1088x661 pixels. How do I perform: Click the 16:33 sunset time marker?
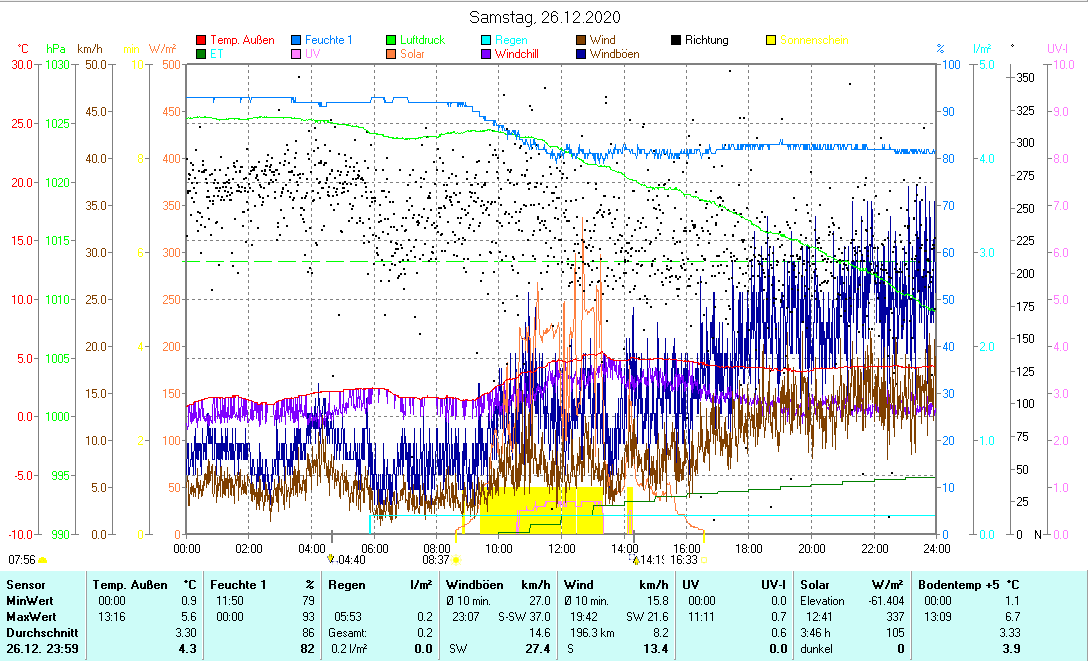tap(684, 560)
